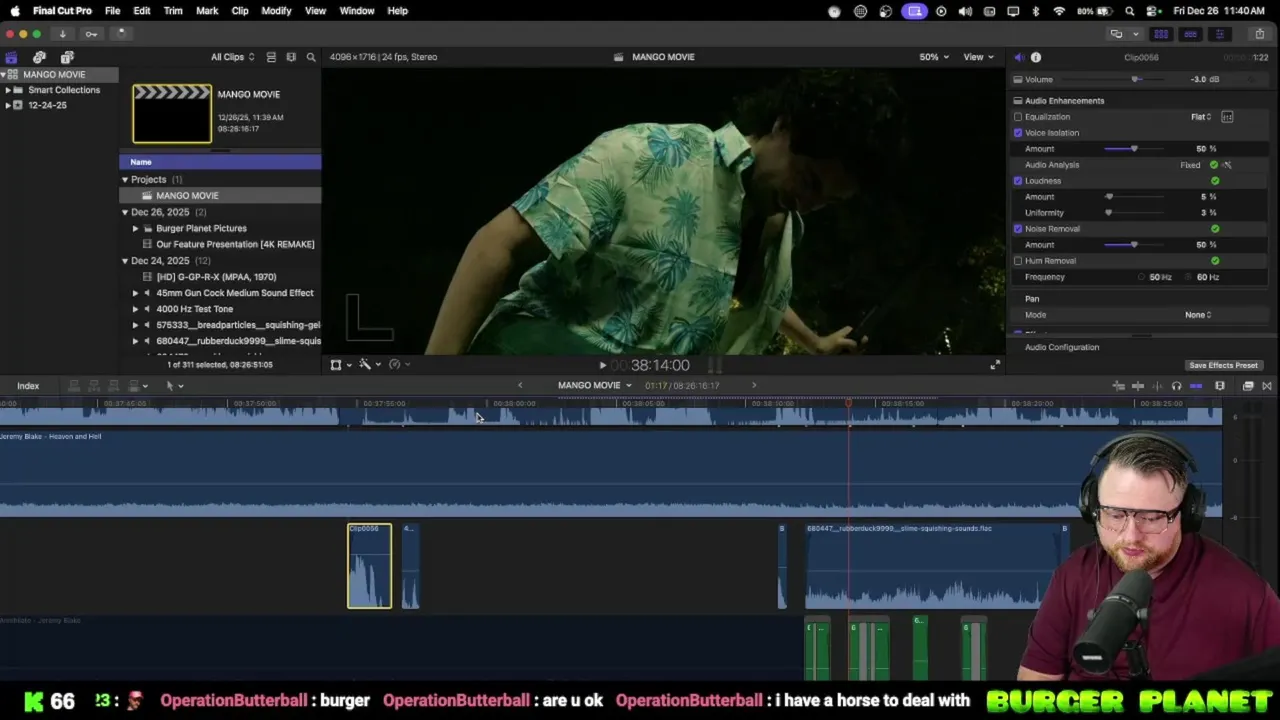Viewport: 1280px width, 720px height.
Task: Expand the Smart Collections folder
Action: 8,90
